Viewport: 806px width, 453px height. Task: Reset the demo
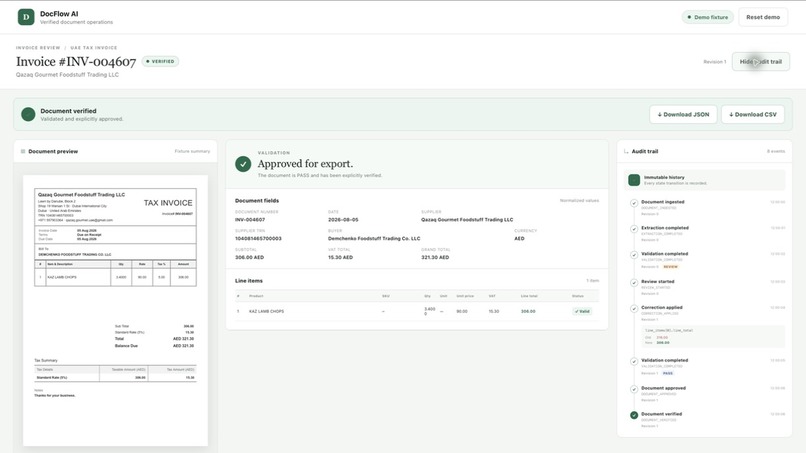(x=763, y=17)
